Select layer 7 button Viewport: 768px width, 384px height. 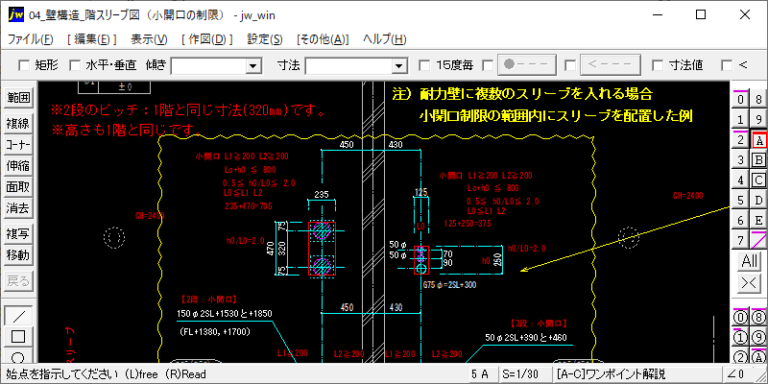(741, 240)
